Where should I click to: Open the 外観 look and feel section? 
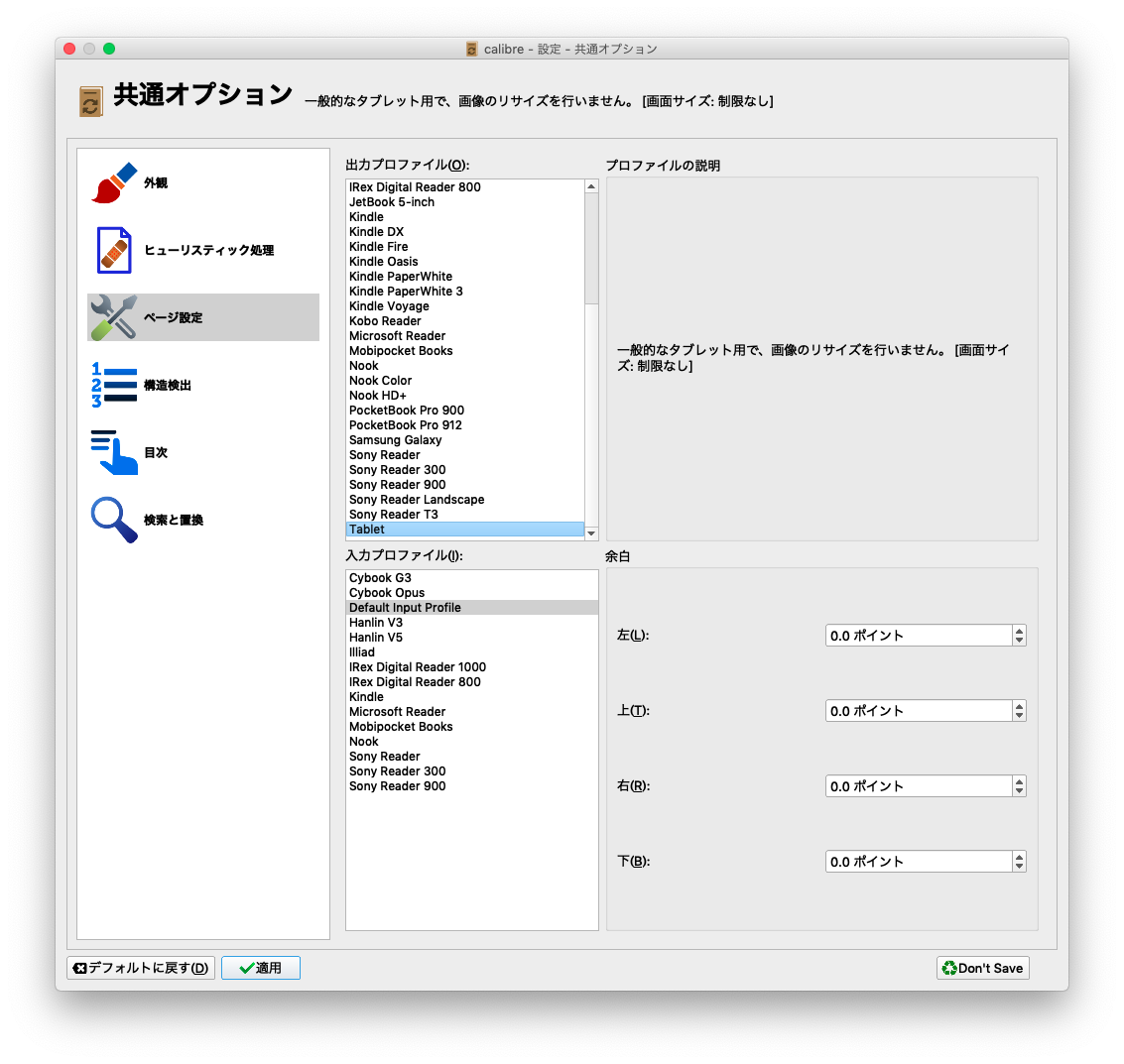click(x=202, y=182)
